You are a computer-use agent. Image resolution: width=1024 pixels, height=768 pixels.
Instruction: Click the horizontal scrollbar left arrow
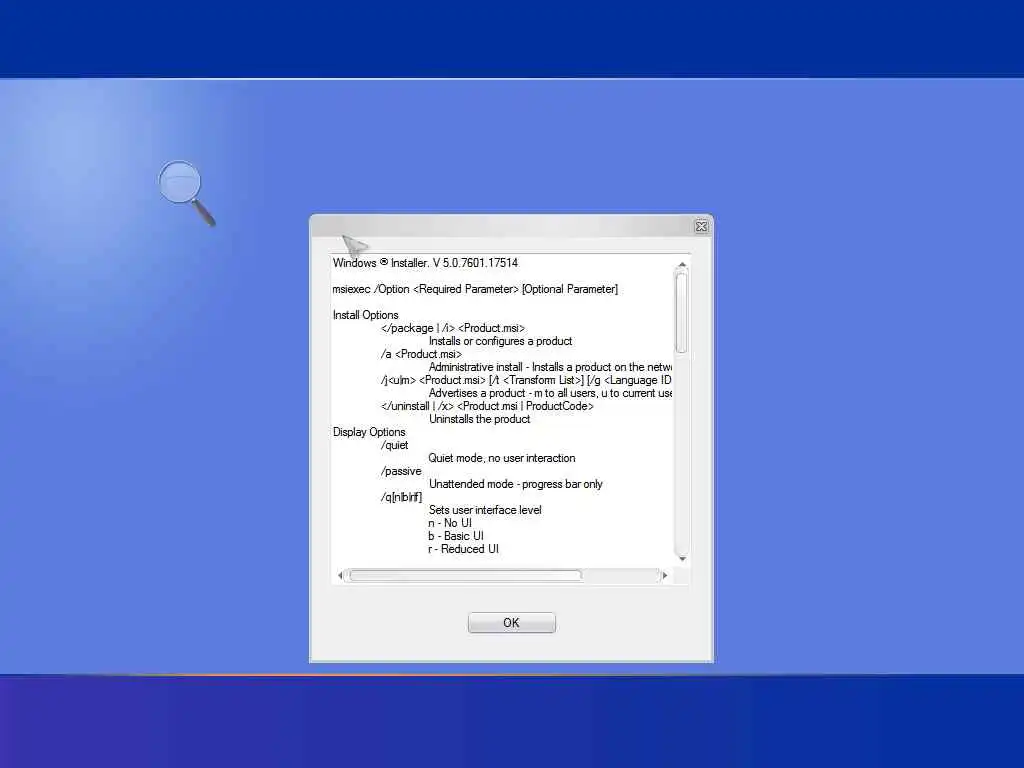pyautogui.click(x=340, y=575)
